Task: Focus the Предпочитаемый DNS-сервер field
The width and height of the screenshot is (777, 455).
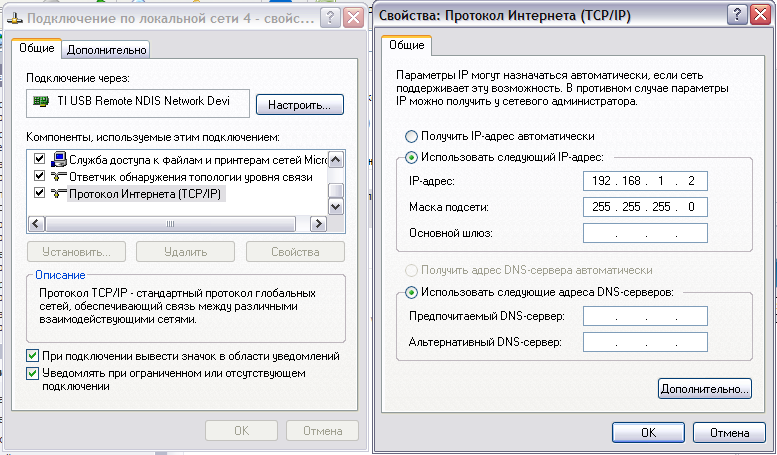Action: tap(645, 317)
